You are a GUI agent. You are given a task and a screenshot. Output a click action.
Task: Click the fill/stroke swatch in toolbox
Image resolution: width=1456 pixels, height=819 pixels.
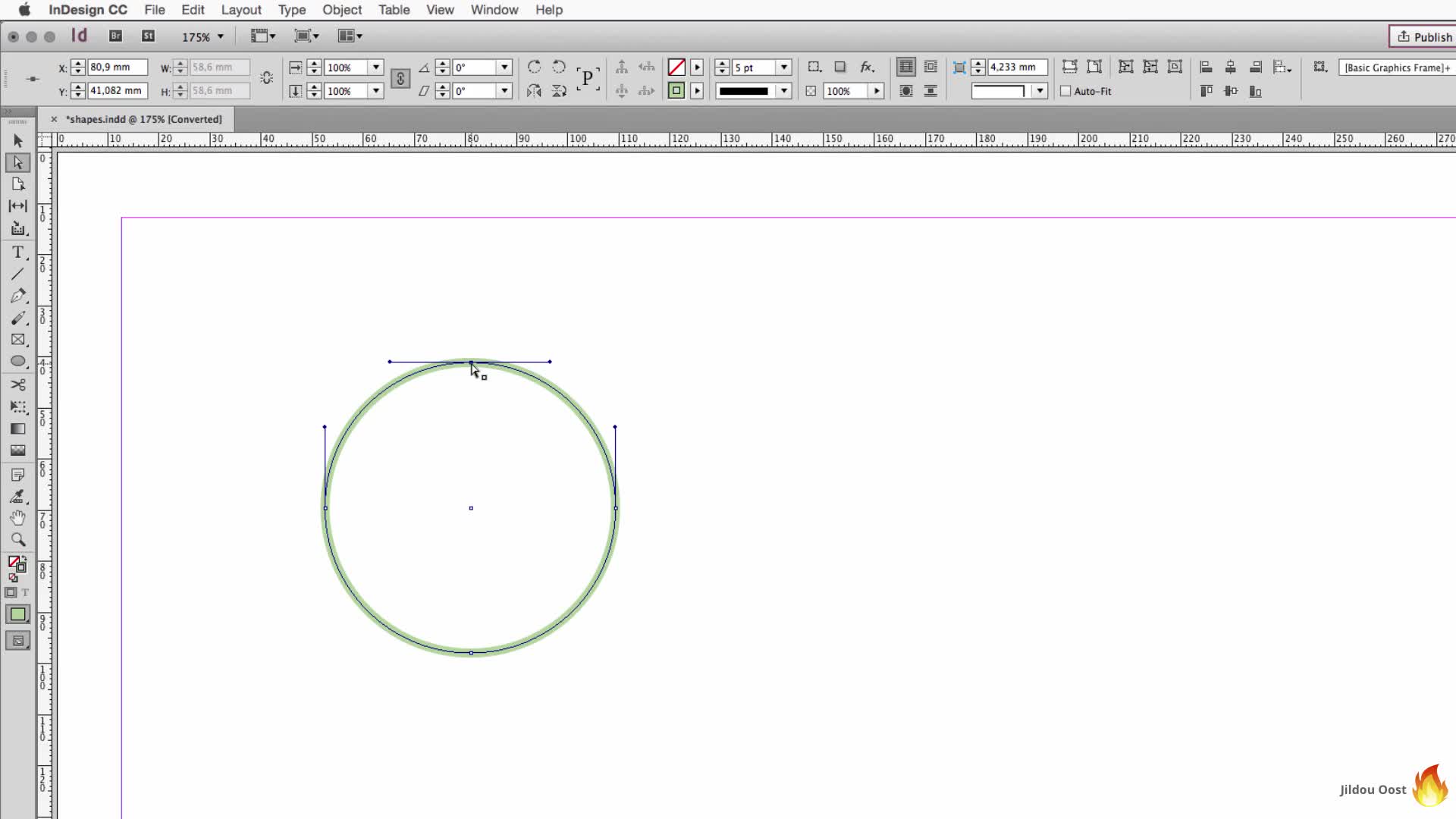coord(17,565)
